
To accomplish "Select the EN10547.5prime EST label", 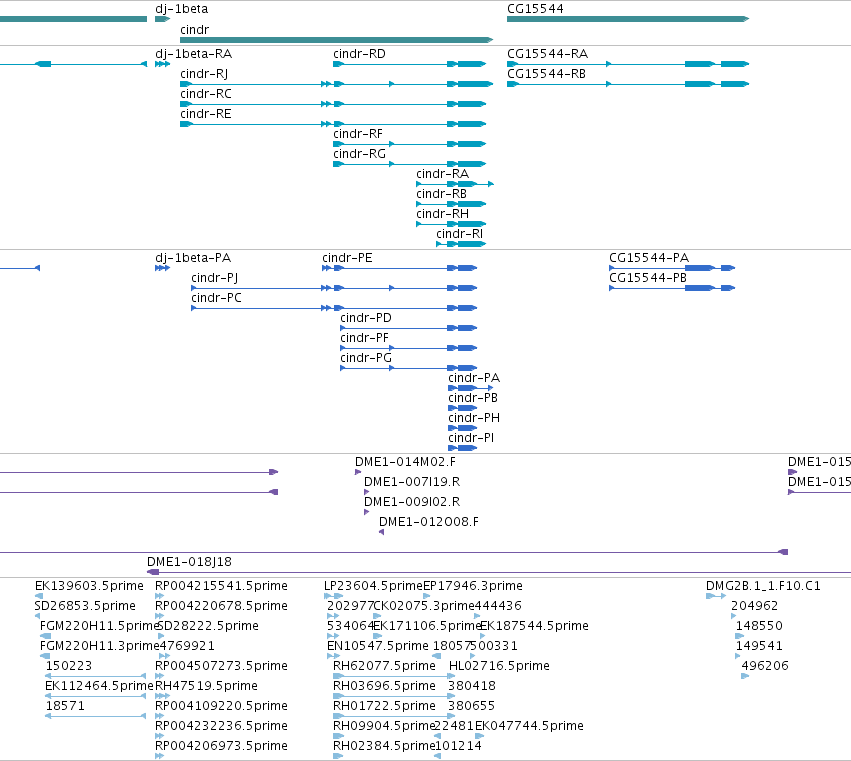I will (x=378, y=646).
